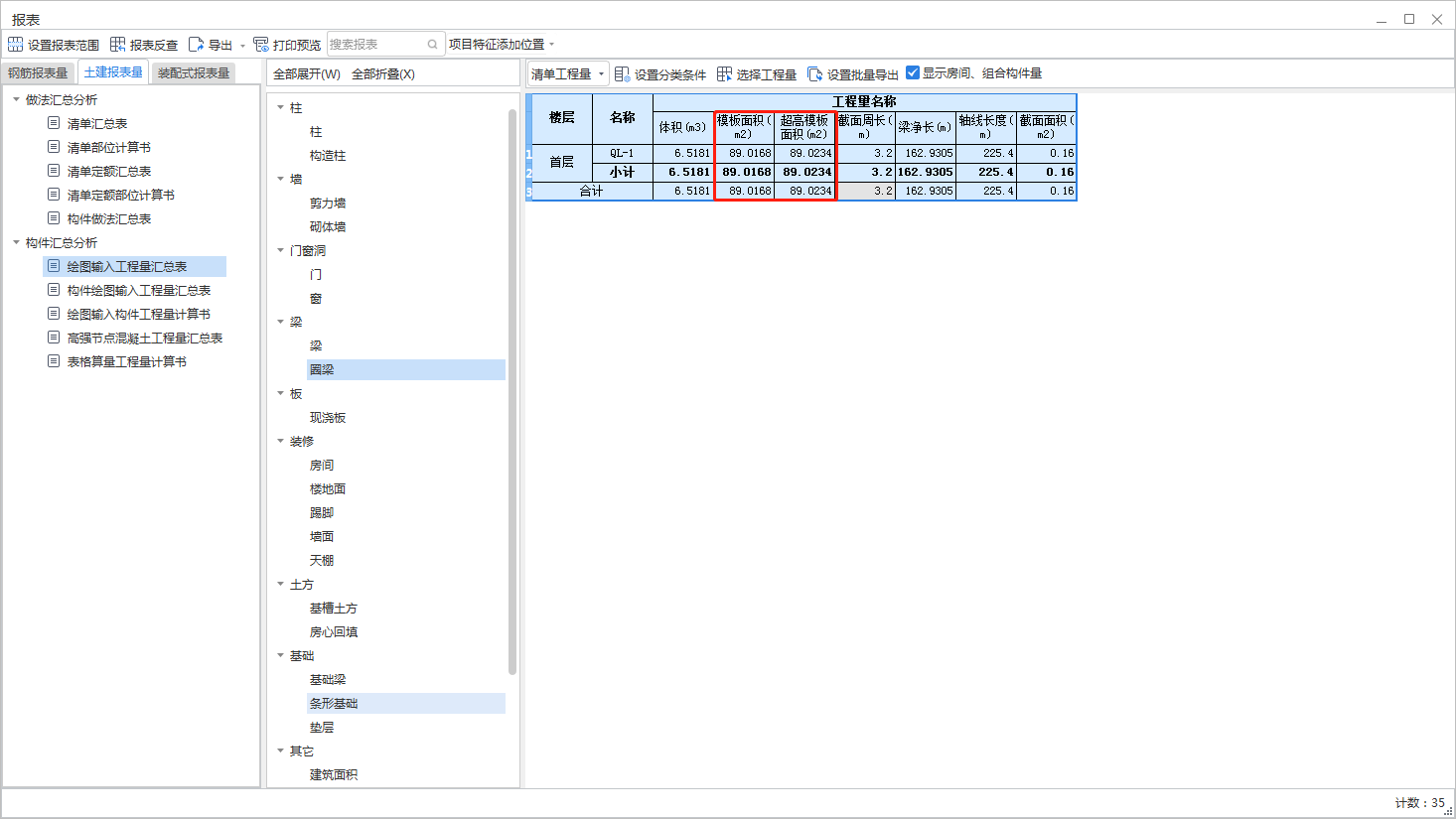Select 天棚 item

(322, 561)
